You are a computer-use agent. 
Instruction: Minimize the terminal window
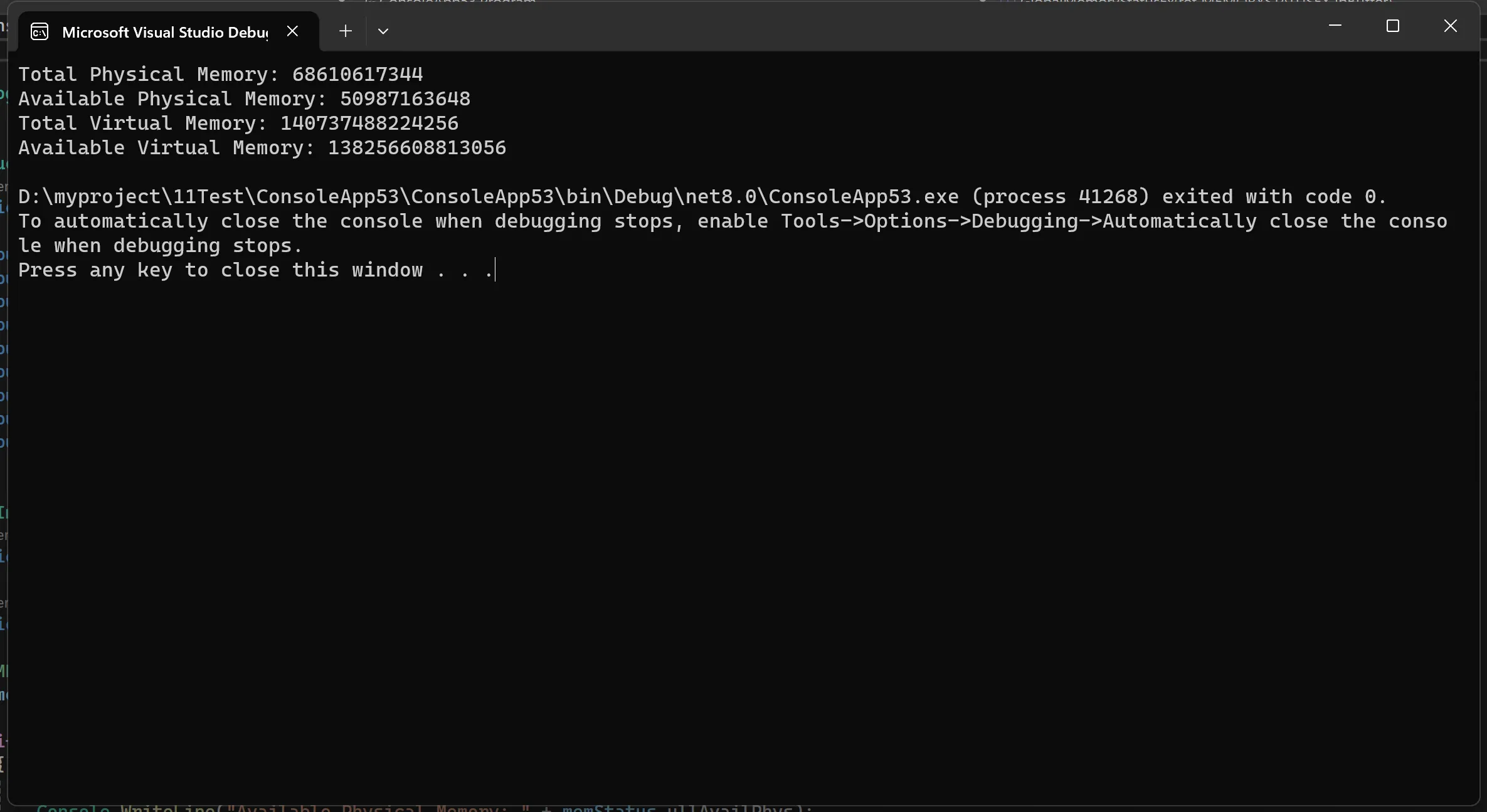pos(1335,26)
